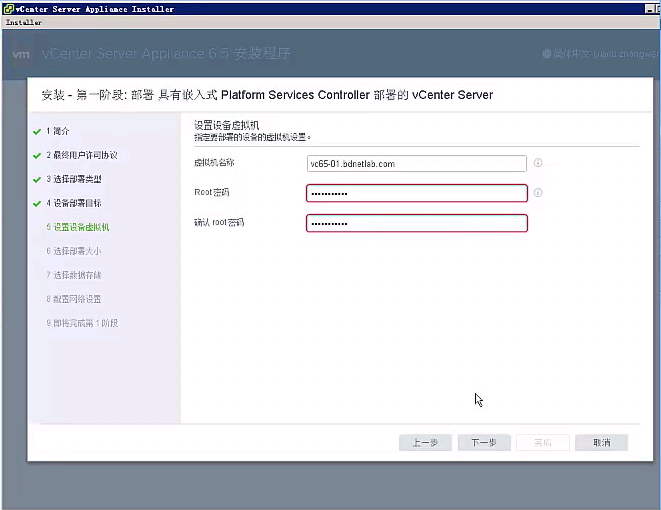Go to step 1 简介
The image size is (661, 510).
click(x=58, y=131)
